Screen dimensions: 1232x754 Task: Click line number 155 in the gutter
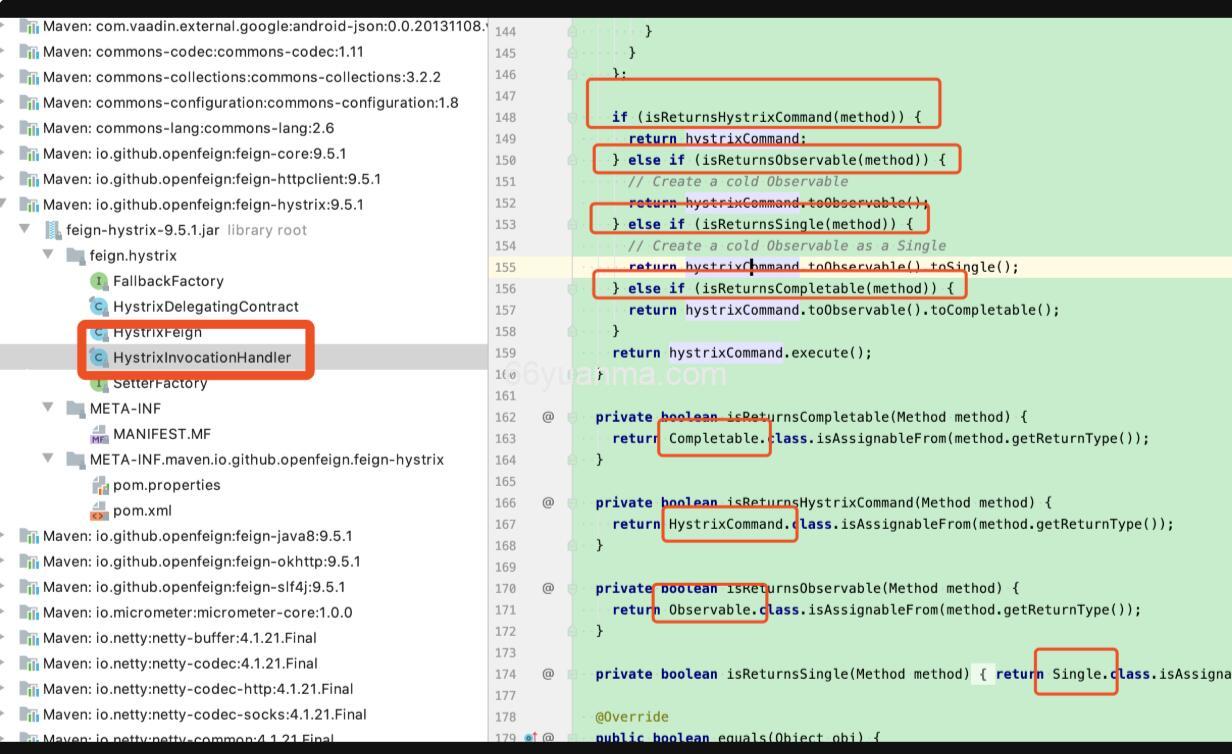pos(505,267)
